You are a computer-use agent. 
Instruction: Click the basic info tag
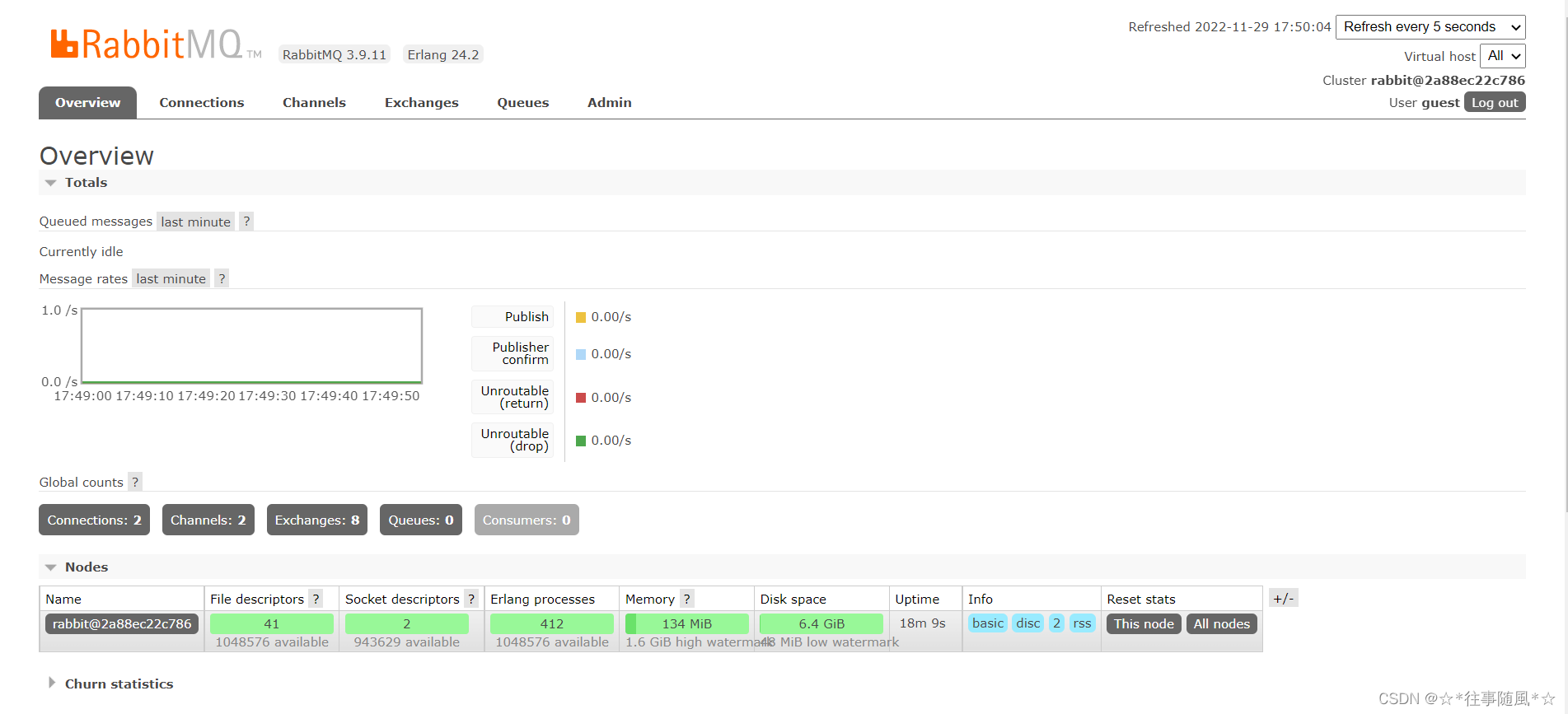tap(988, 623)
